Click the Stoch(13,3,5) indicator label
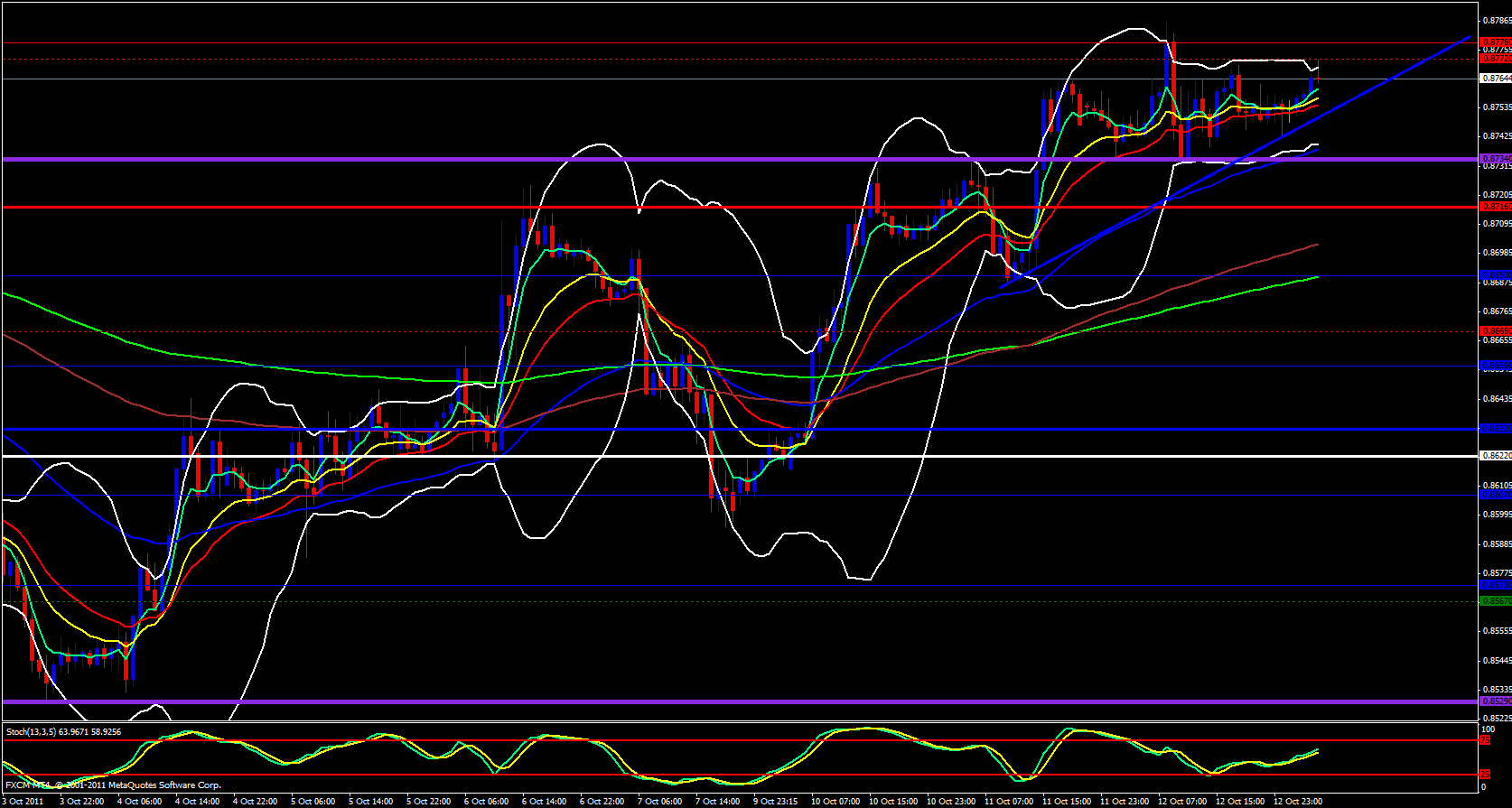Image resolution: width=1512 pixels, height=808 pixels. click(x=63, y=731)
